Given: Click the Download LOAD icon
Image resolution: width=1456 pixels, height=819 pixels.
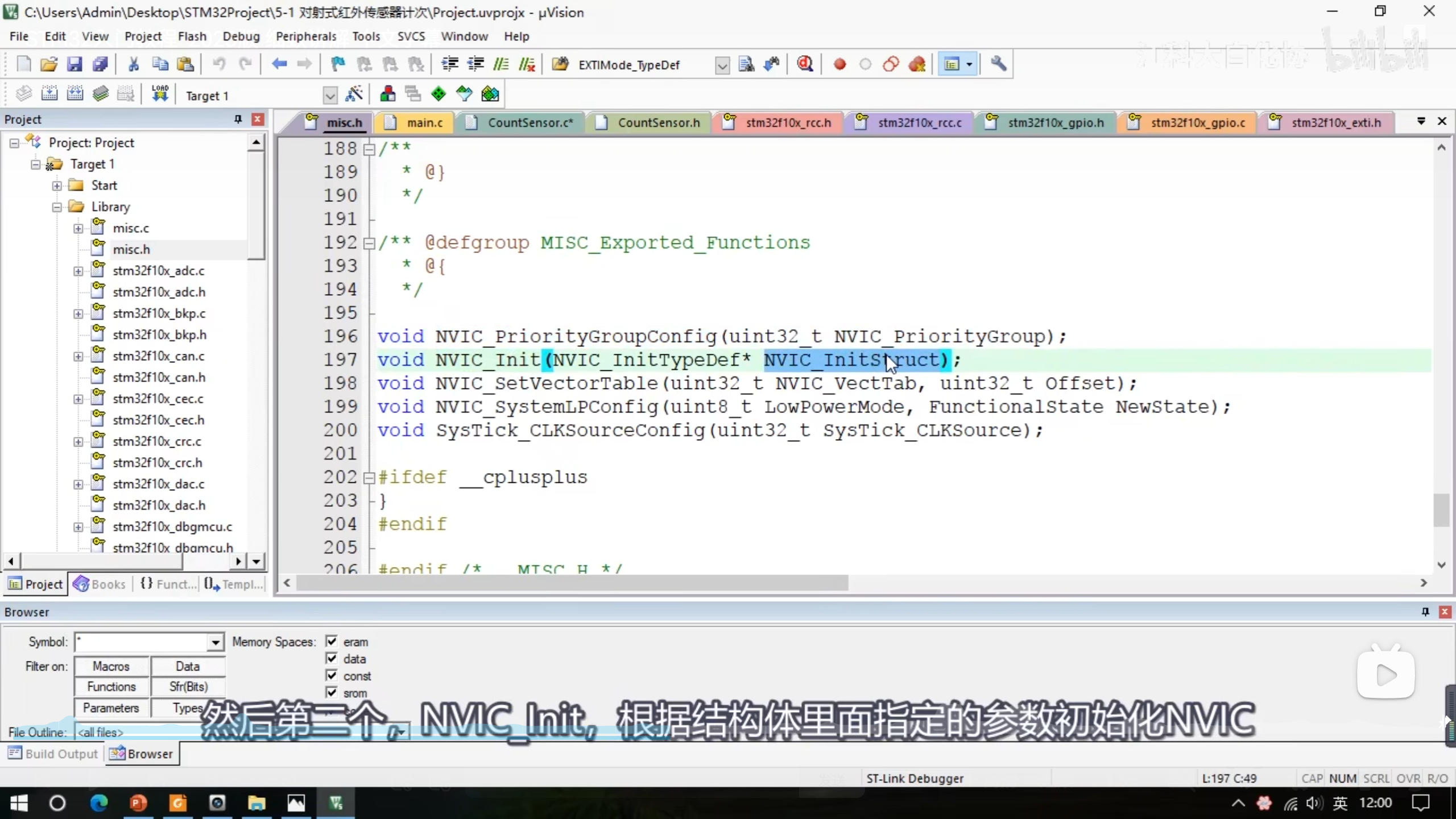Looking at the screenshot, I should point(160,94).
